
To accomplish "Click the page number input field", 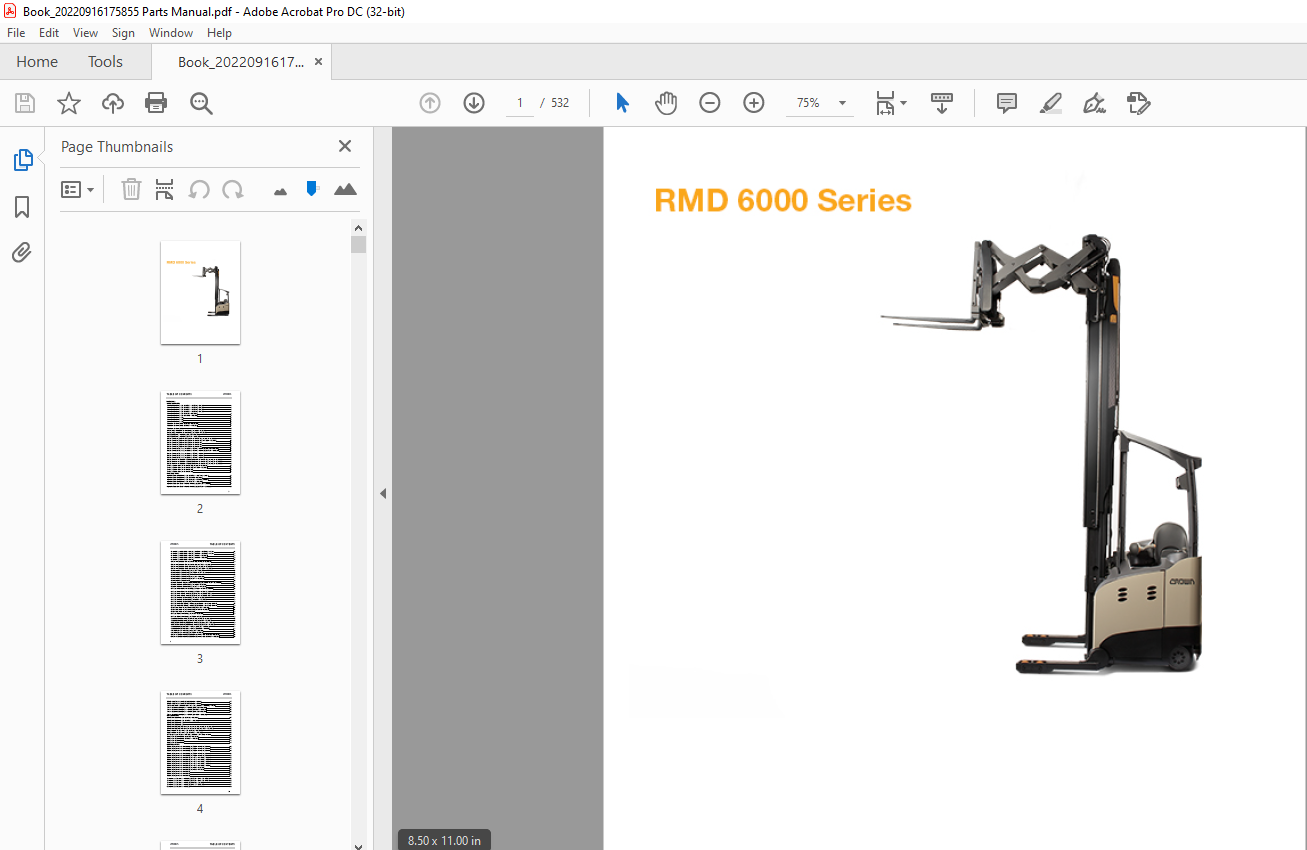I will 520,103.
